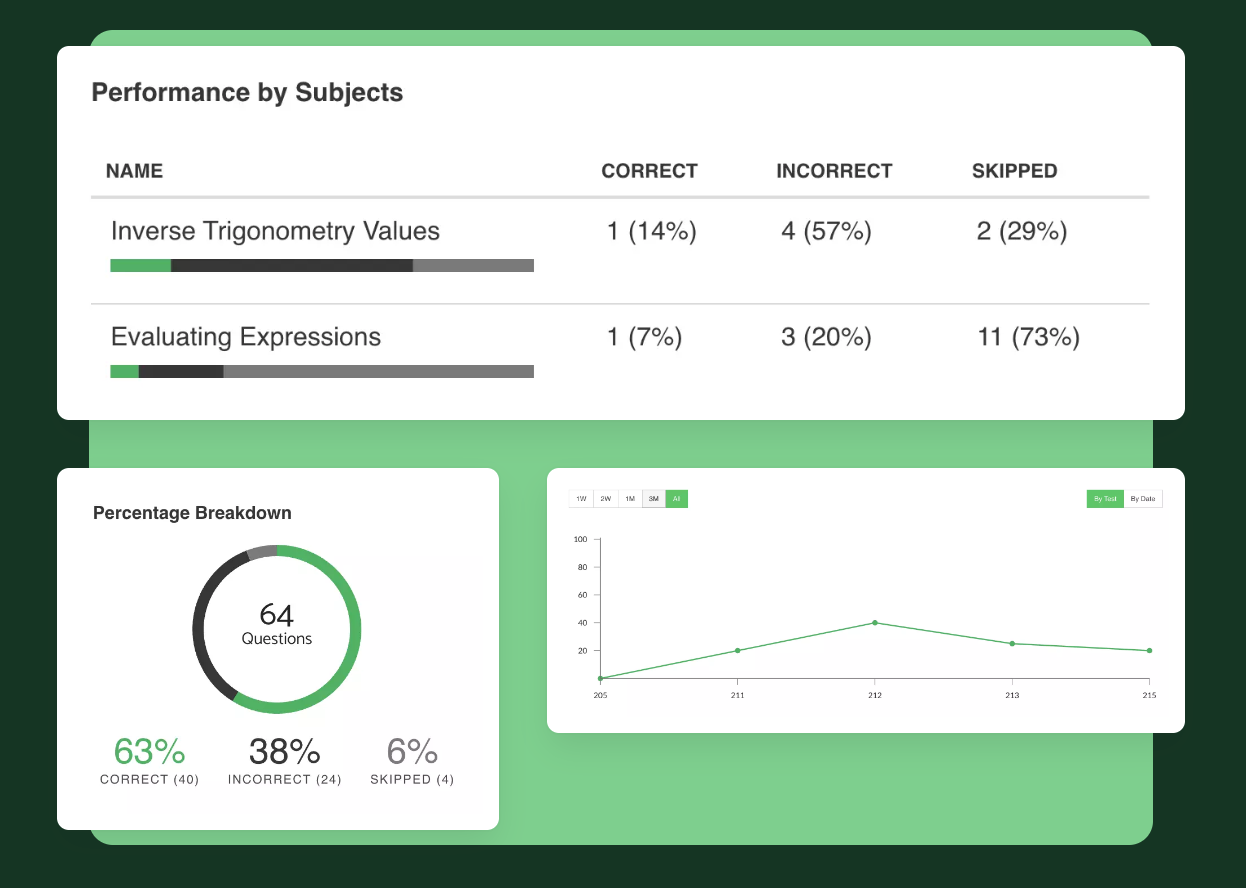1246x888 pixels.
Task: Click the progress bar under Evaluating Expressions
Action: pos(322,372)
